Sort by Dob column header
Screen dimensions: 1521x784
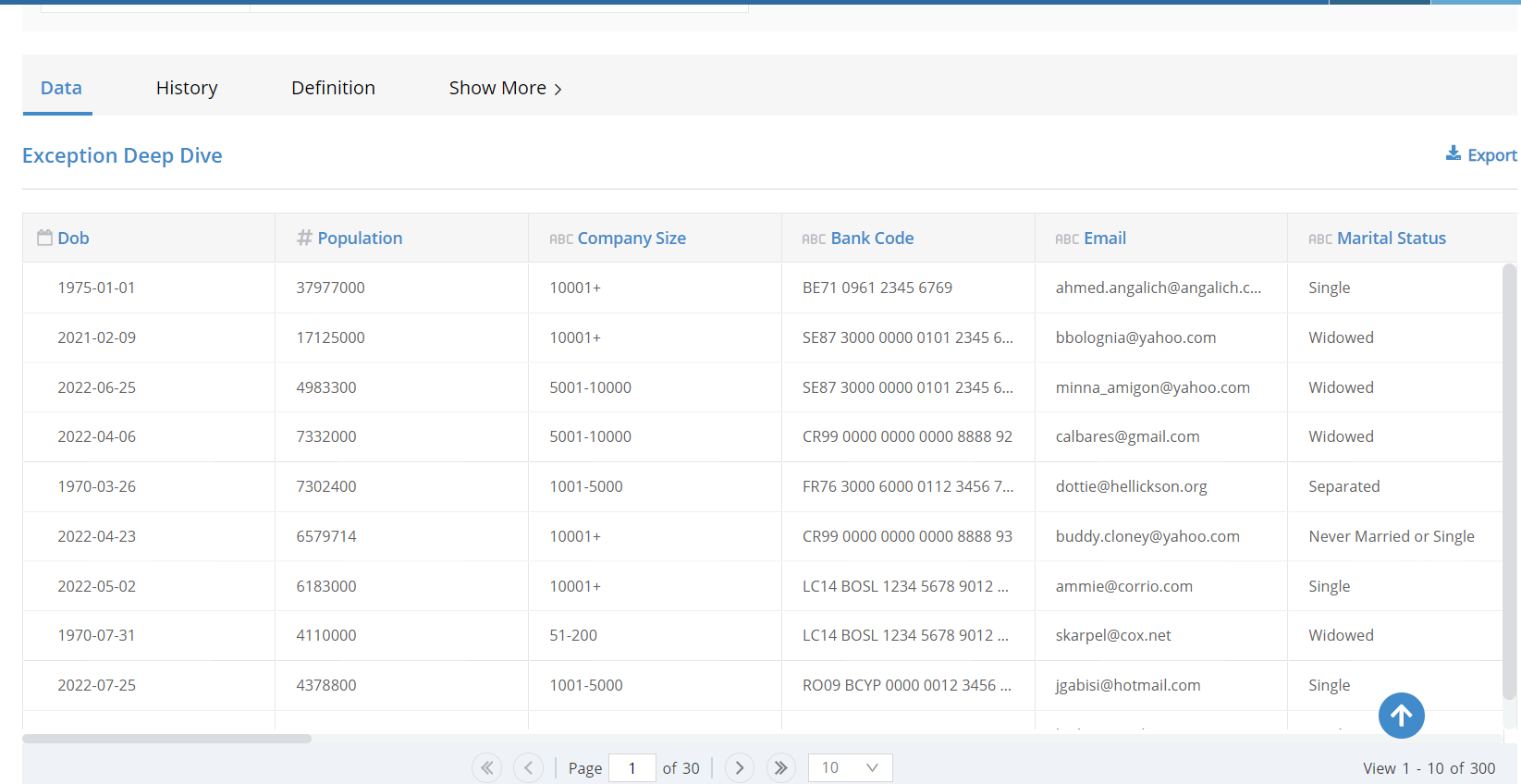pos(73,238)
